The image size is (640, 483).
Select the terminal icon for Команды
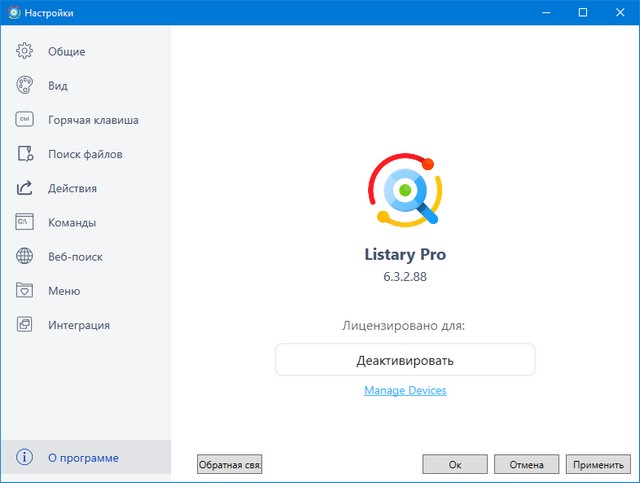25,222
